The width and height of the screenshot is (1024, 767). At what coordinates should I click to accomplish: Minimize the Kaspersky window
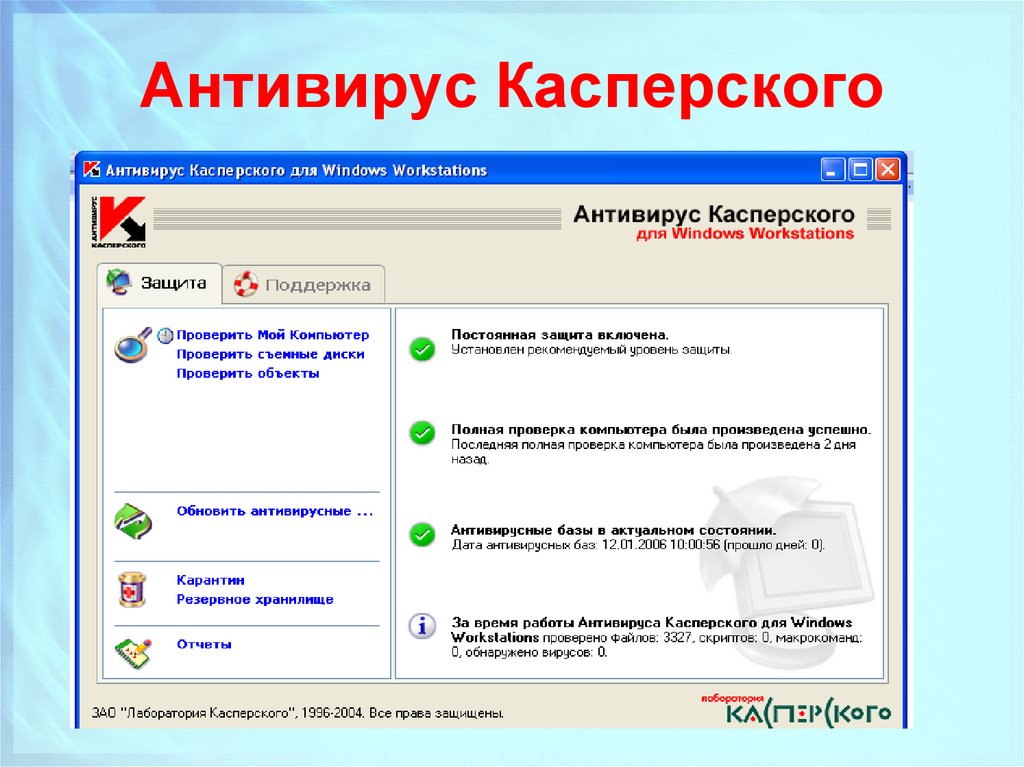(x=833, y=170)
